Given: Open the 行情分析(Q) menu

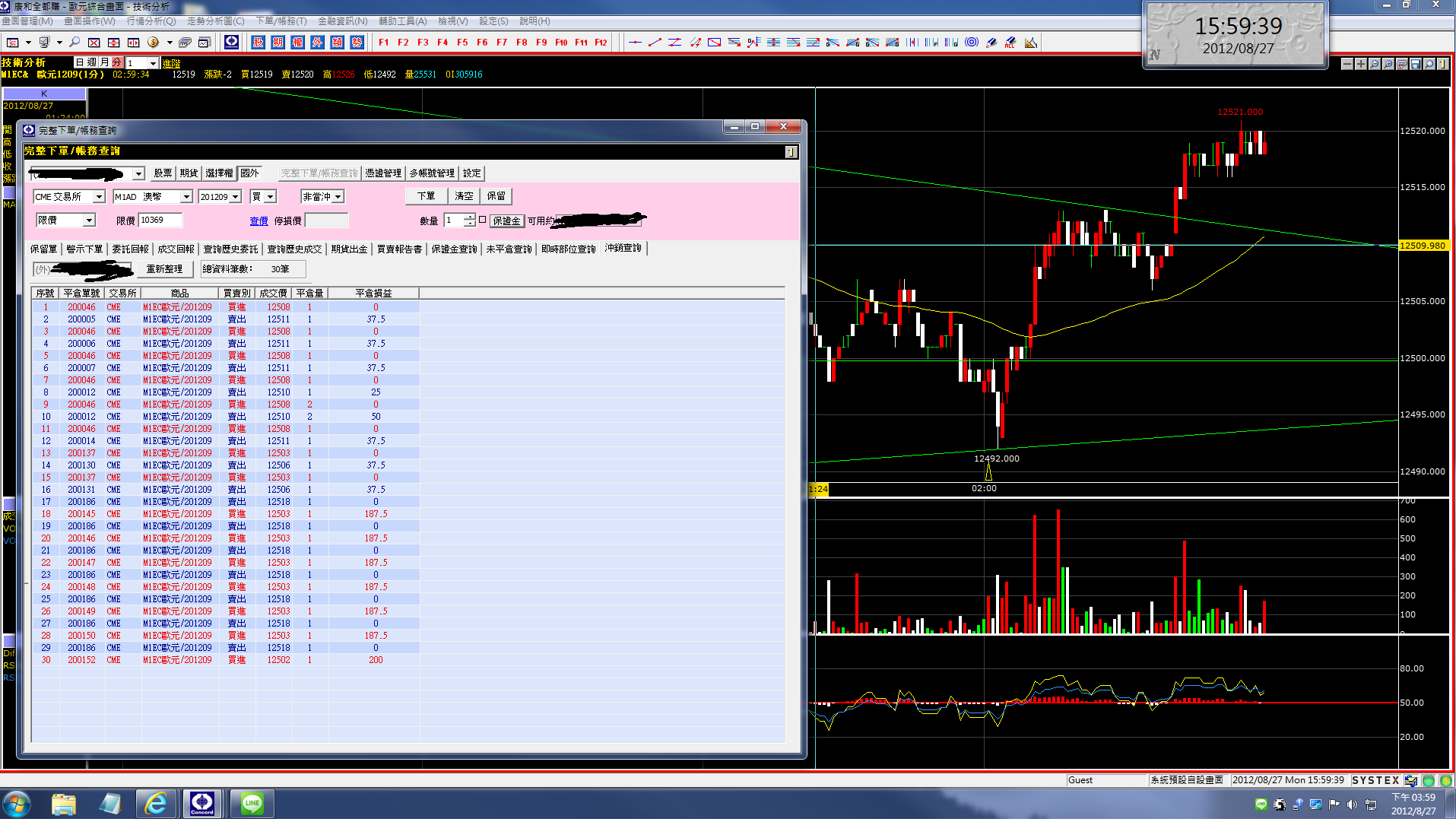Looking at the screenshot, I should 151,21.
